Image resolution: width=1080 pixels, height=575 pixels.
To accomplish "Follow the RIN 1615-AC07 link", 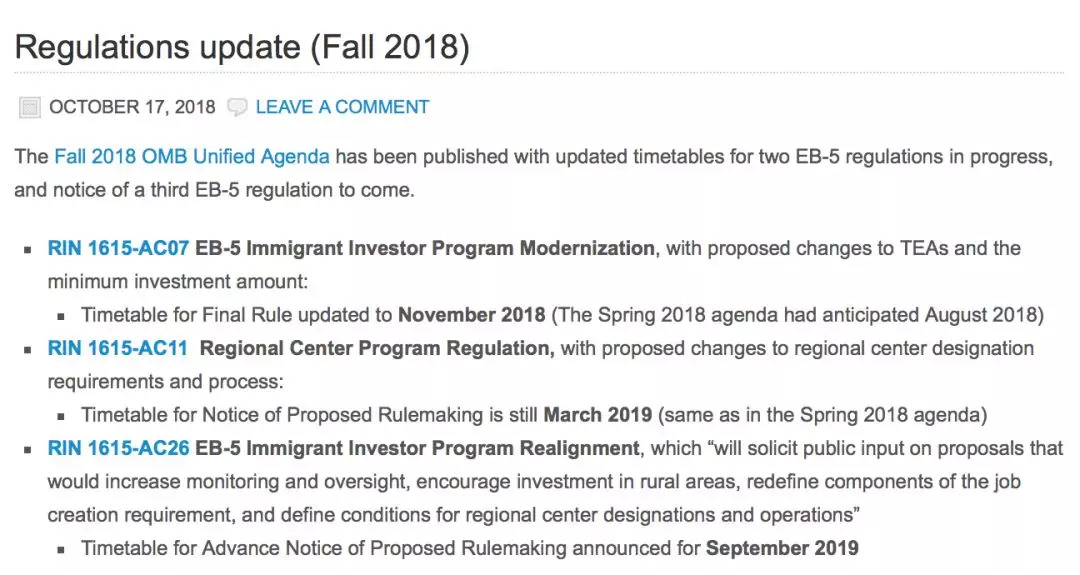I will [x=118, y=248].
